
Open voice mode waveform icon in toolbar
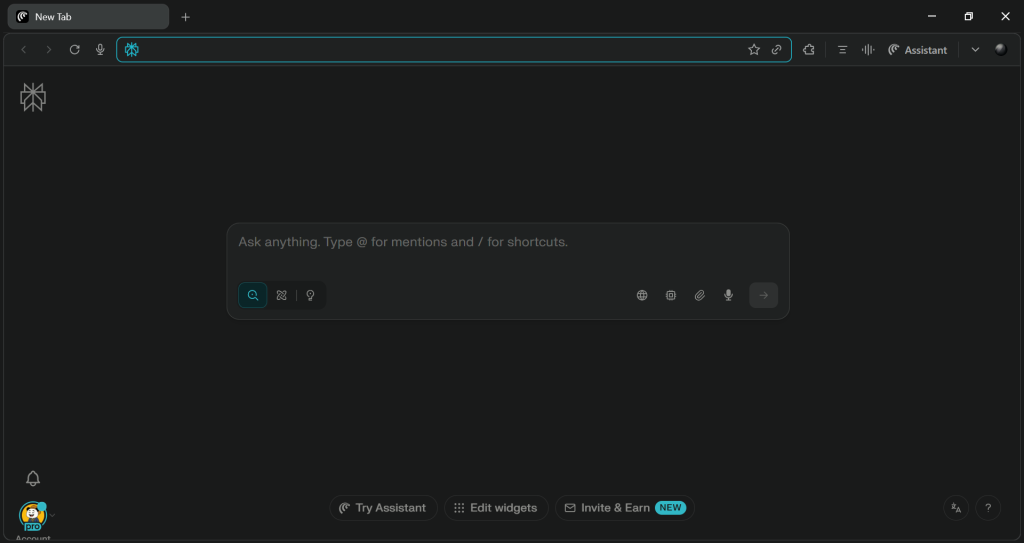coord(868,50)
